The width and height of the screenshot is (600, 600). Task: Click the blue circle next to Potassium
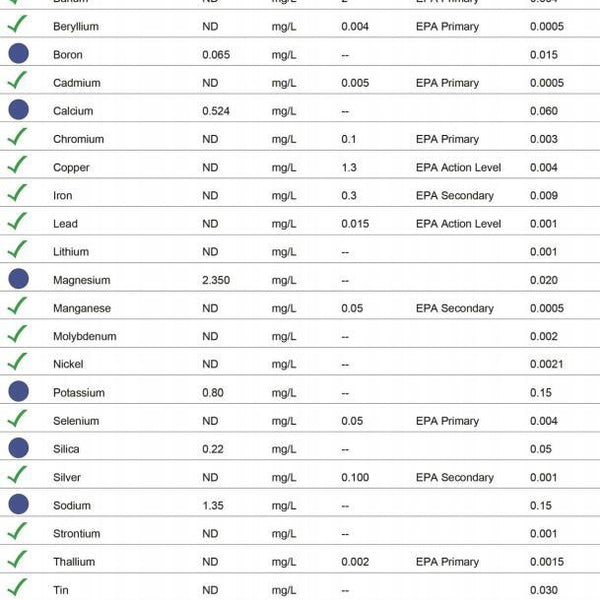18,392
